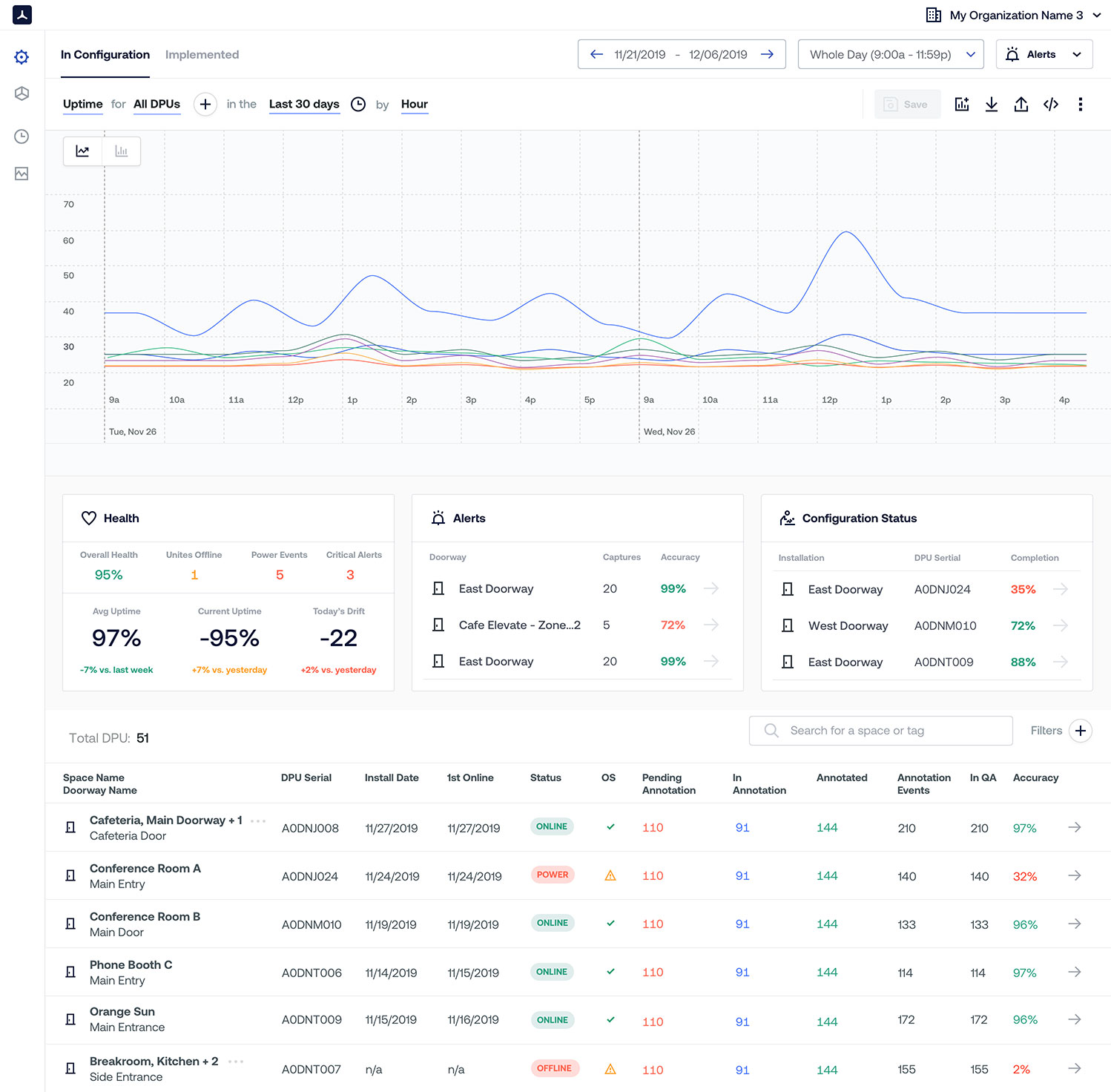Expand My Organization Name 3 selector
Image resolution: width=1111 pixels, height=1092 pixels.
(x=1014, y=15)
